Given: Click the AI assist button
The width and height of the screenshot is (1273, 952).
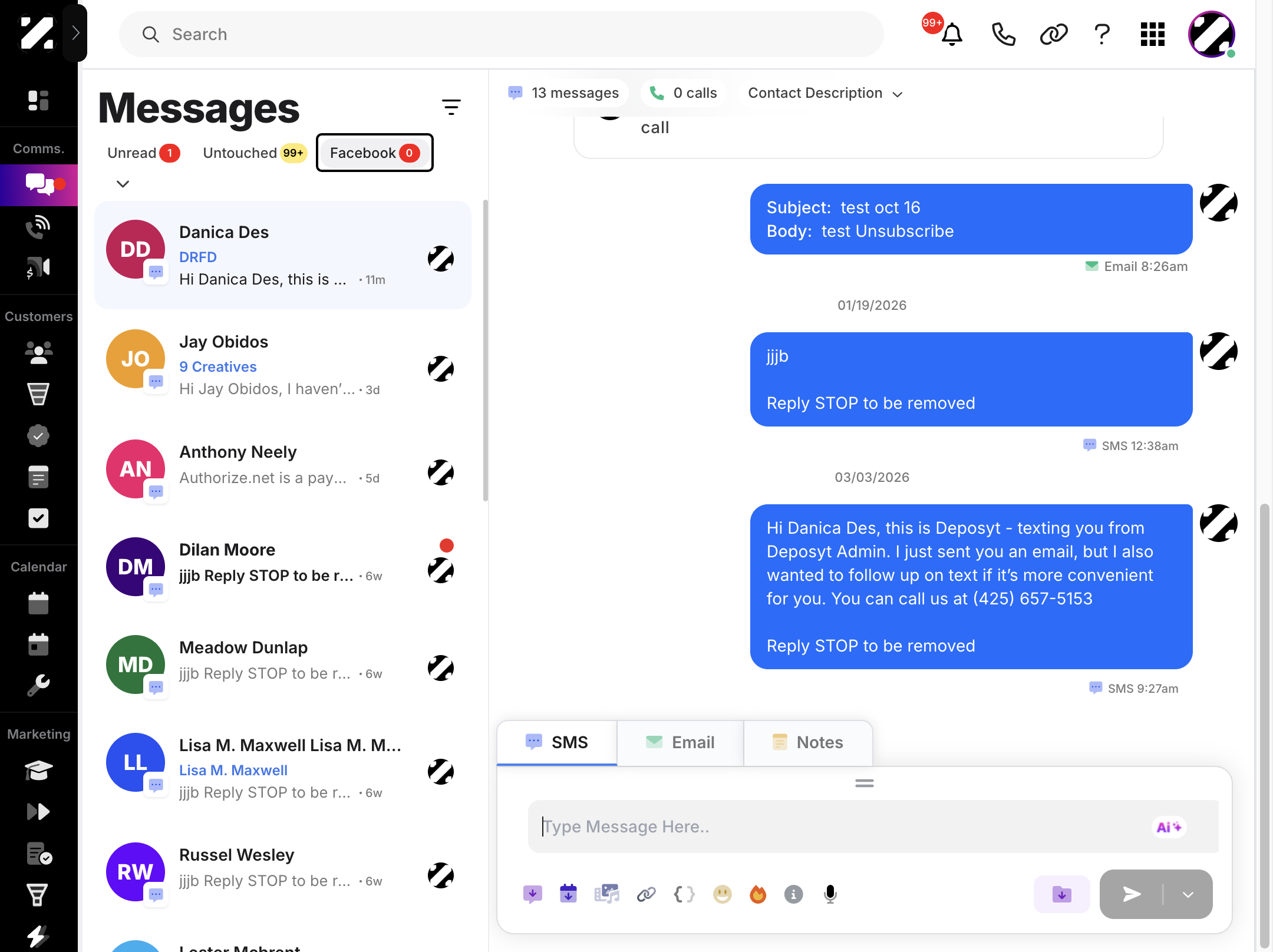Looking at the screenshot, I should (1169, 827).
